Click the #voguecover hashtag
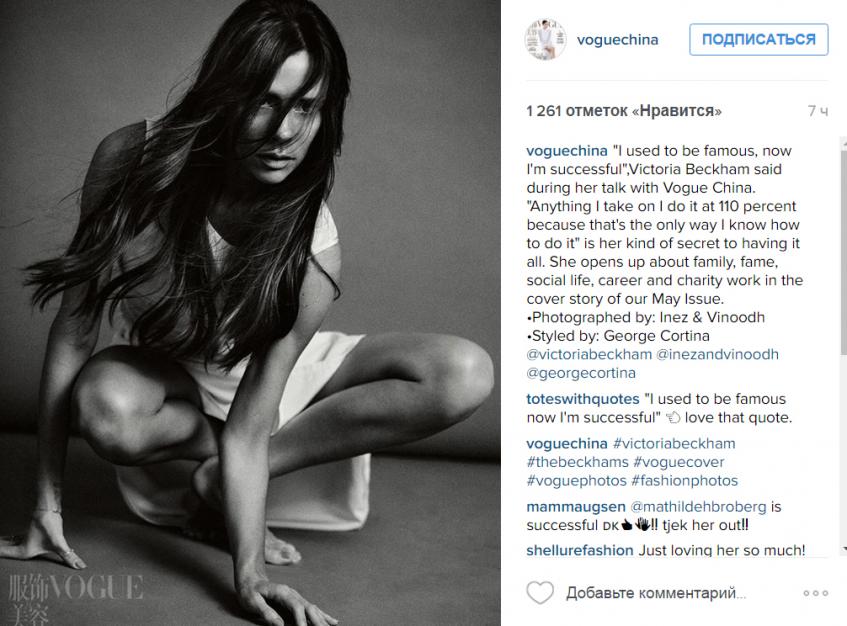The height and width of the screenshot is (626, 847). [x=678, y=462]
